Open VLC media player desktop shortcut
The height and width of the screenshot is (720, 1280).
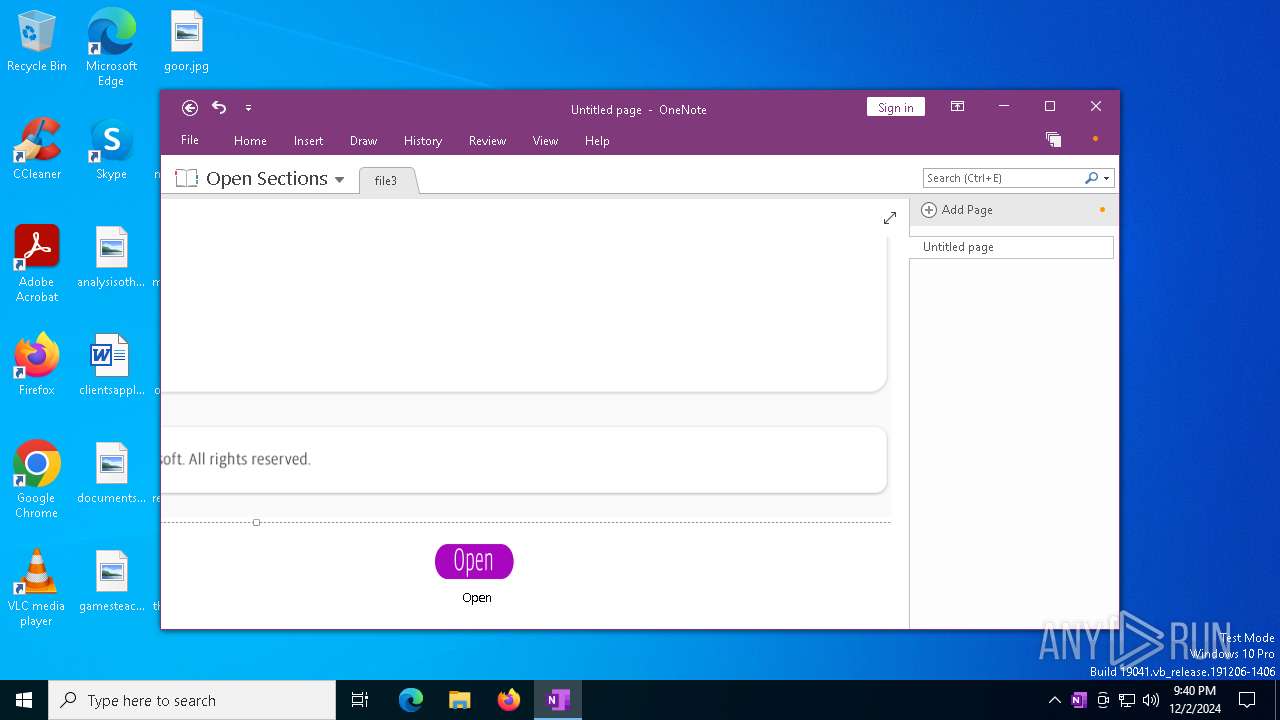pyautogui.click(x=37, y=588)
